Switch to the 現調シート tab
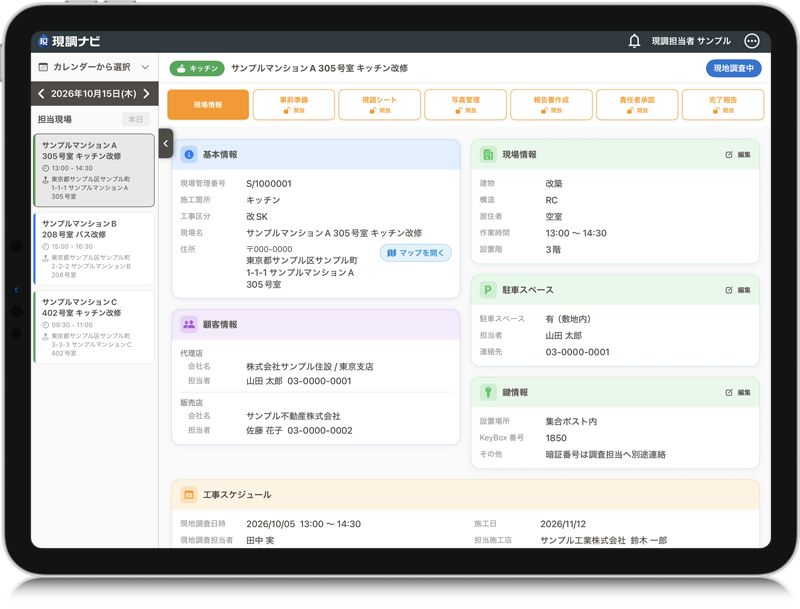 coord(380,105)
